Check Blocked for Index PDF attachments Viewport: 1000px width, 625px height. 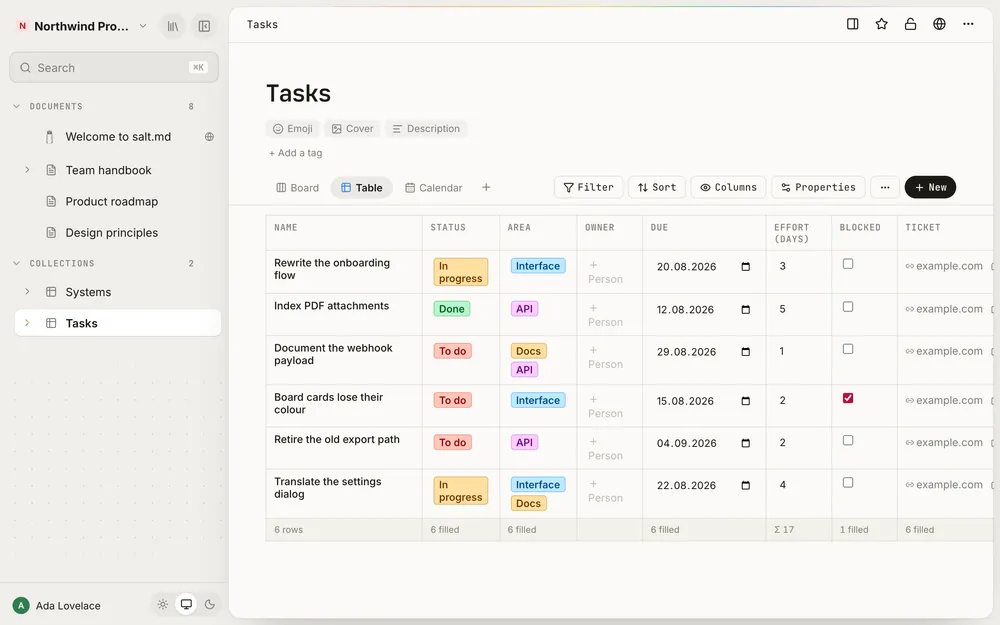pos(848,307)
